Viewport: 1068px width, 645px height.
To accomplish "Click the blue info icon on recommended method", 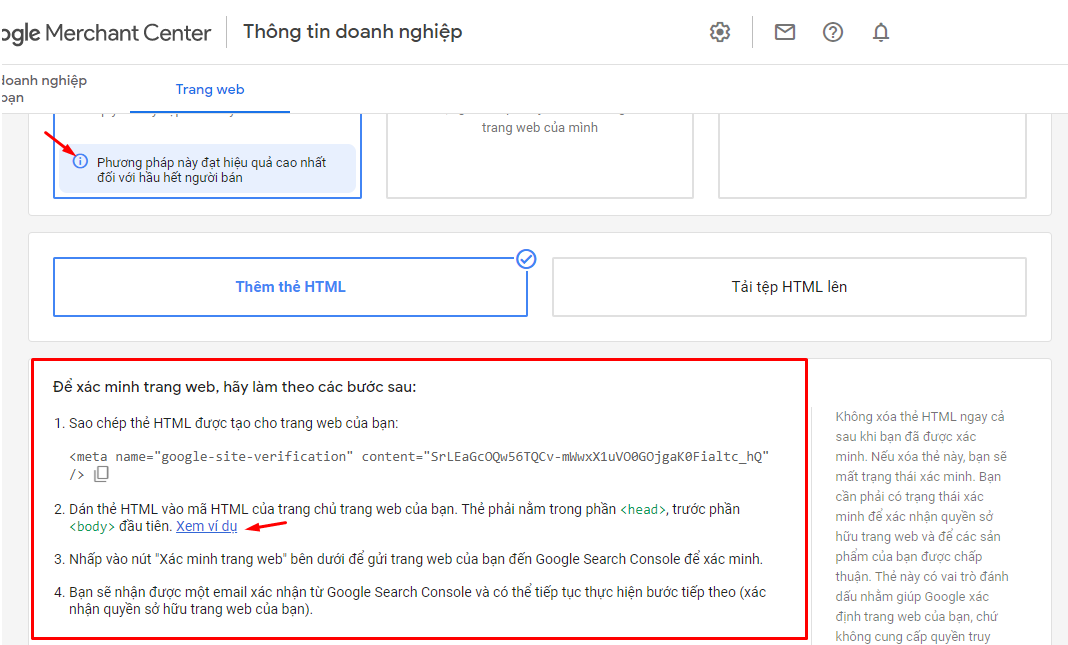I will point(80,160).
